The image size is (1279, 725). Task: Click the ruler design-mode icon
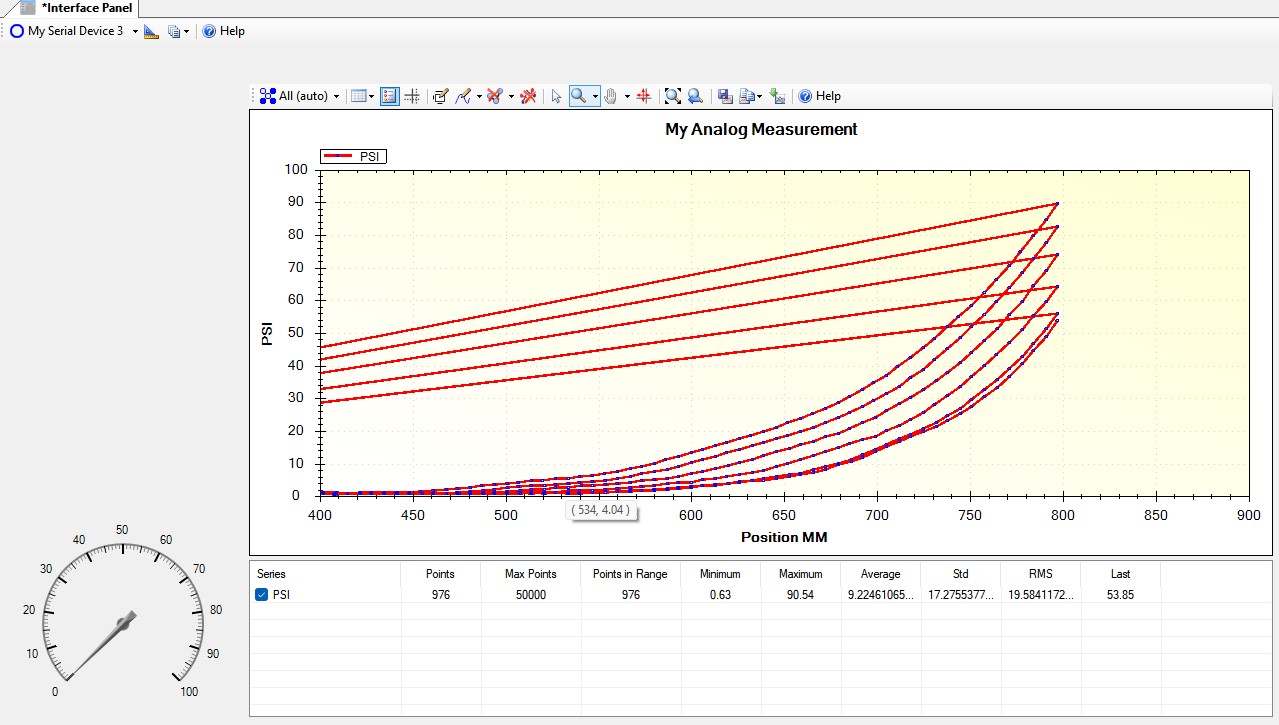tap(152, 31)
